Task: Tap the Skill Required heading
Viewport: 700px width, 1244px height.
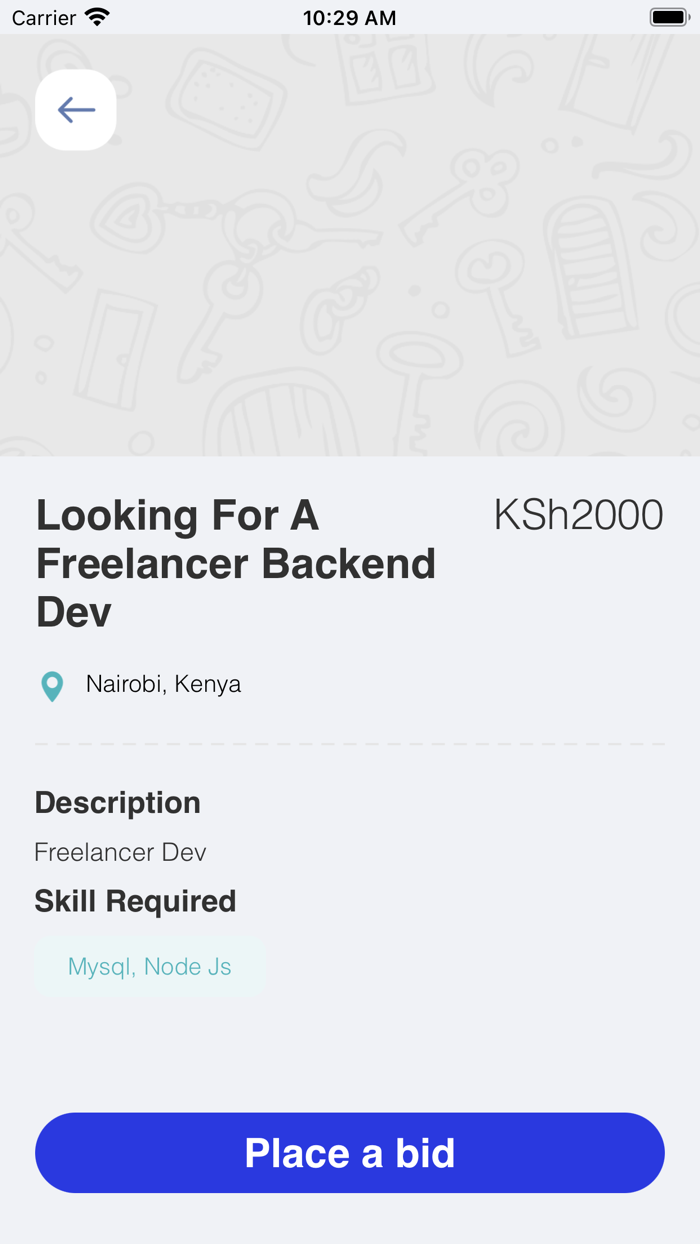Action: [135, 901]
